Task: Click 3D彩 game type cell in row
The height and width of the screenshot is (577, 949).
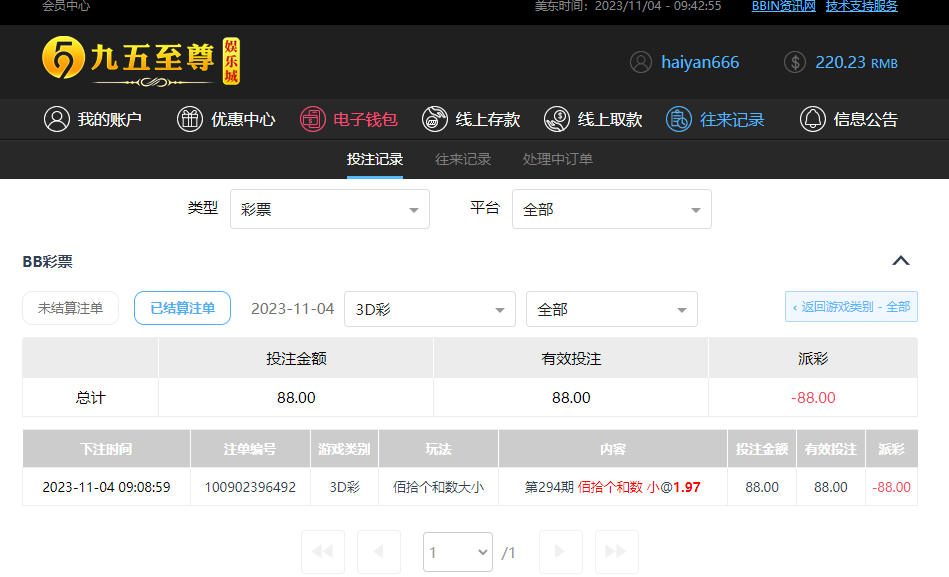Action: click(x=344, y=487)
